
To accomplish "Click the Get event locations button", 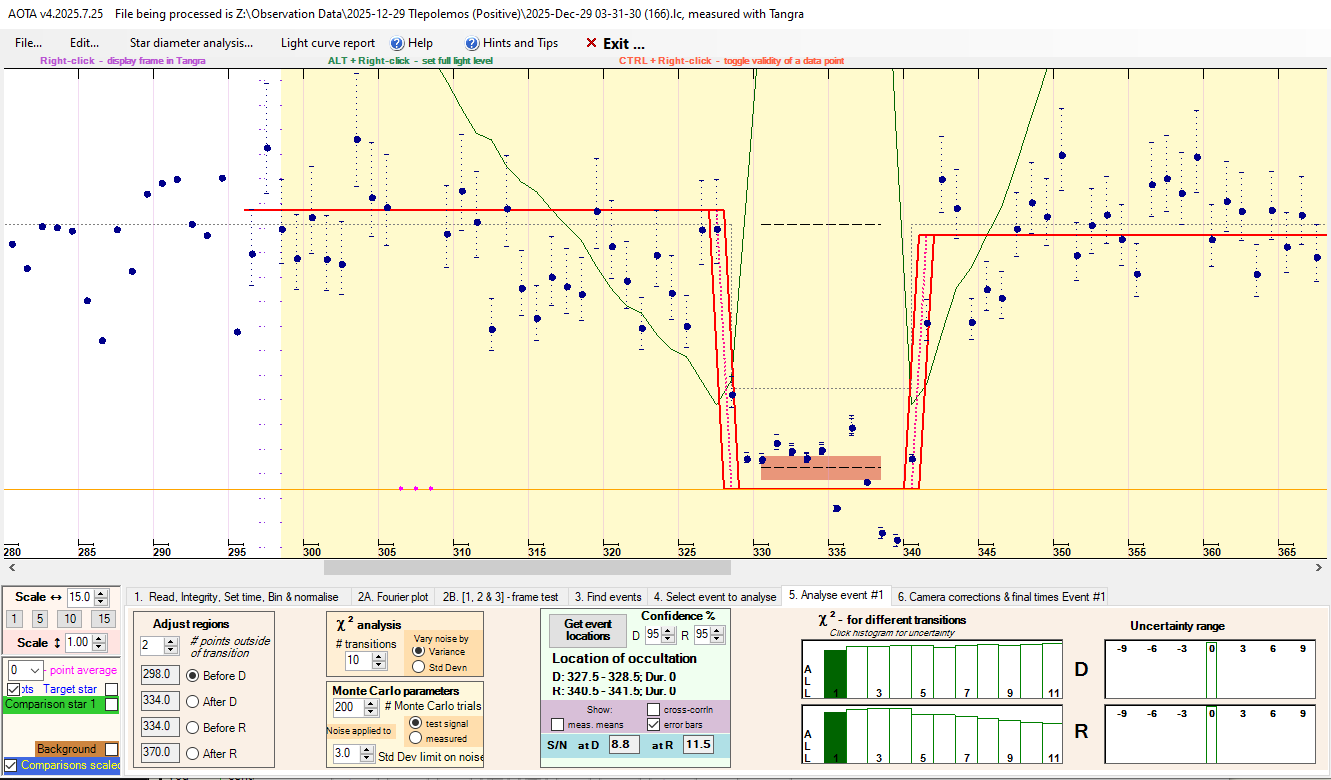I will coord(588,630).
